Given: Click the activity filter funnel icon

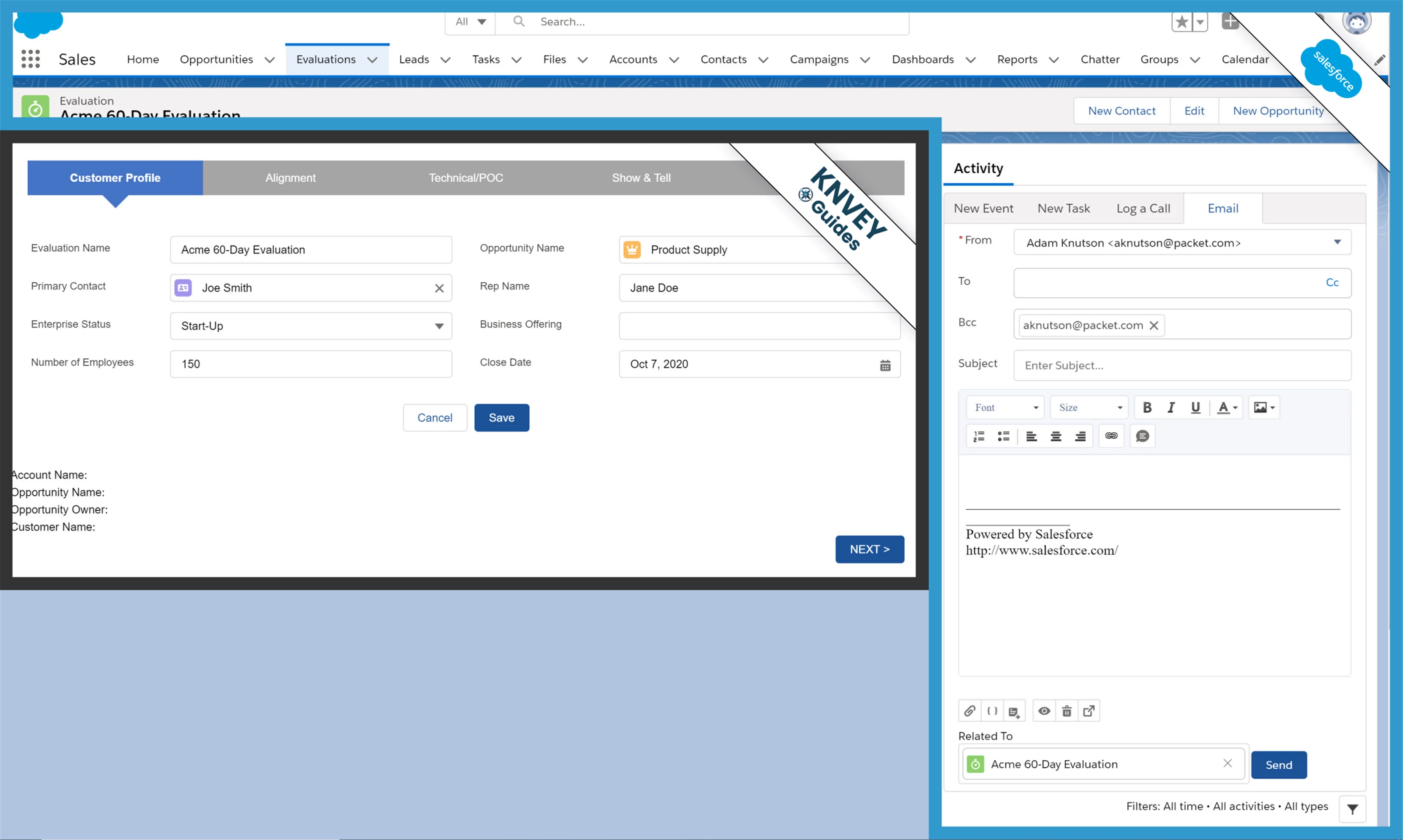Looking at the screenshot, I should coord(1352,809).
